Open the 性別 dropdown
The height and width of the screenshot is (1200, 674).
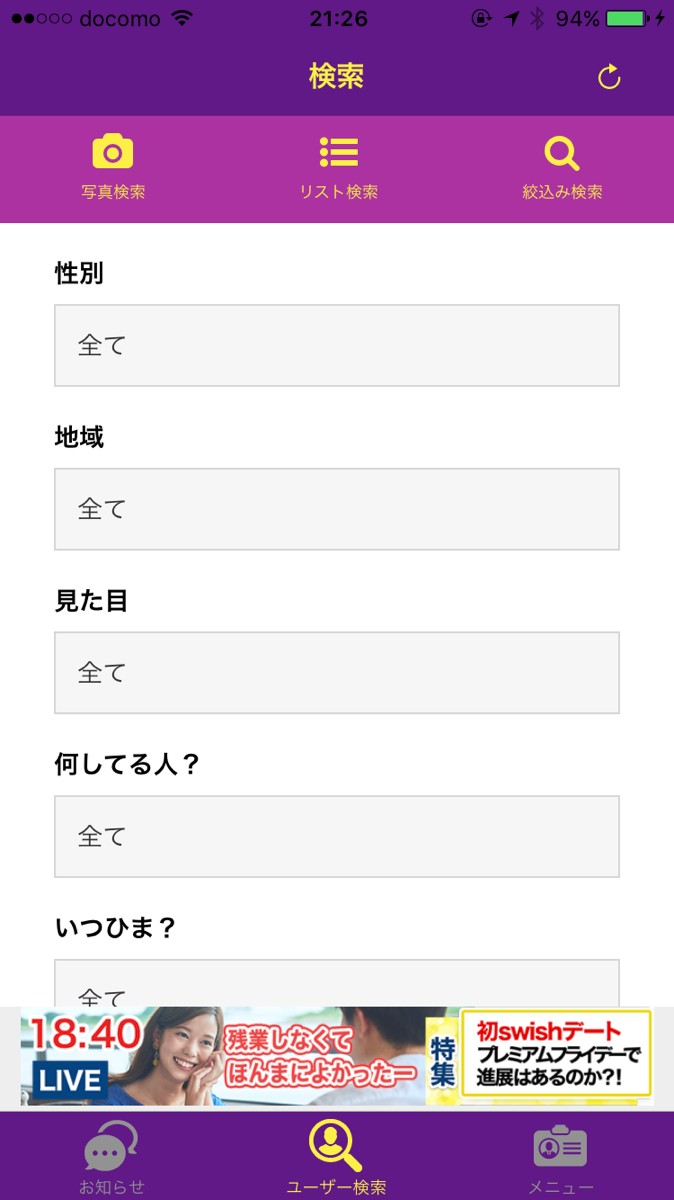(x=337, y=345)
